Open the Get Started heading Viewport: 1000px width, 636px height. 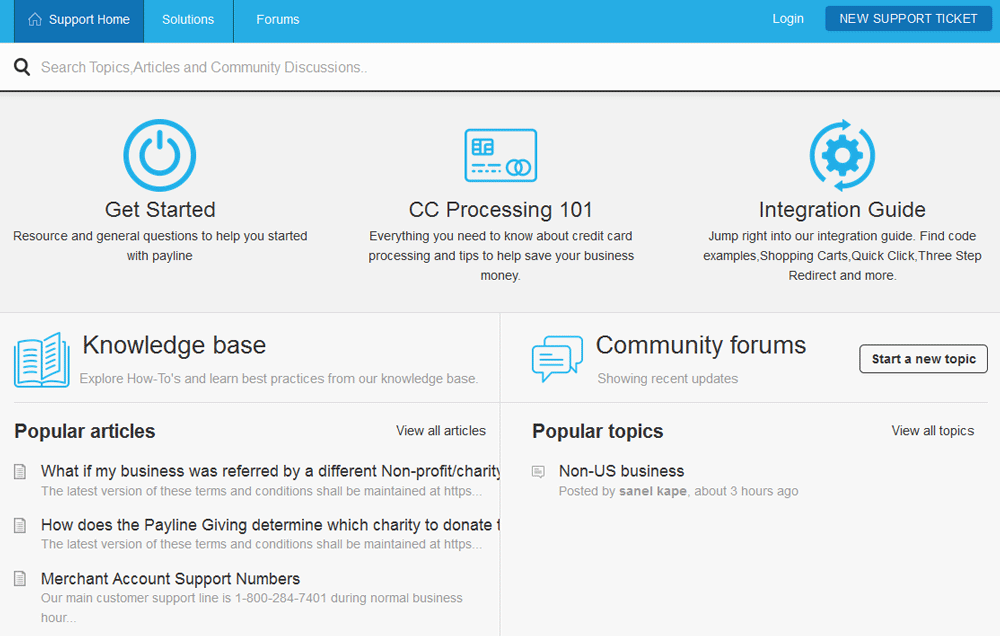pyautogui.click(x=160, y=210)
